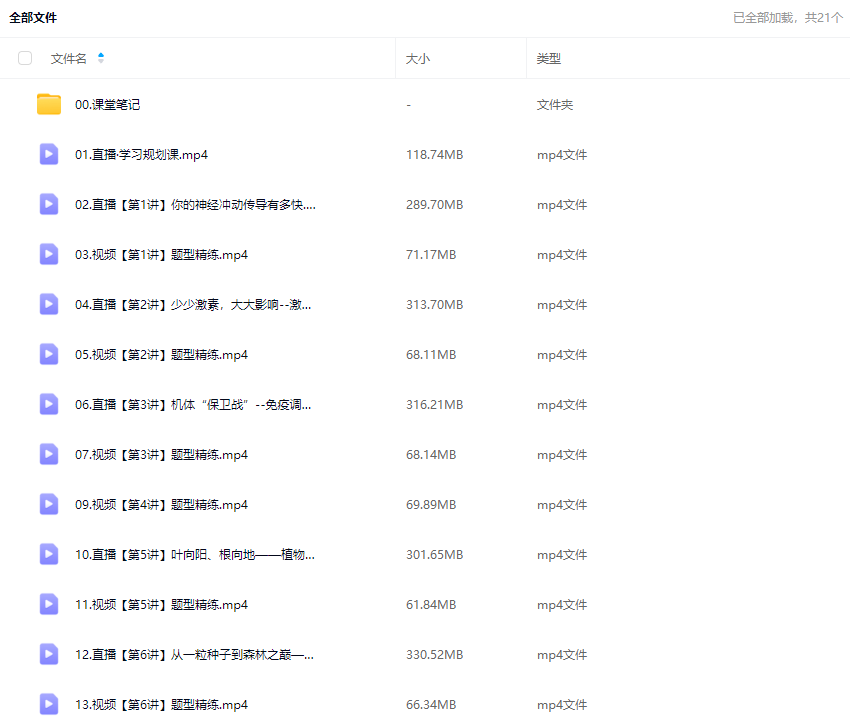Click video icon next to 09.视频【第4讲】题型精练.mp4
850x724 pixels.
(x=49, y=504)
